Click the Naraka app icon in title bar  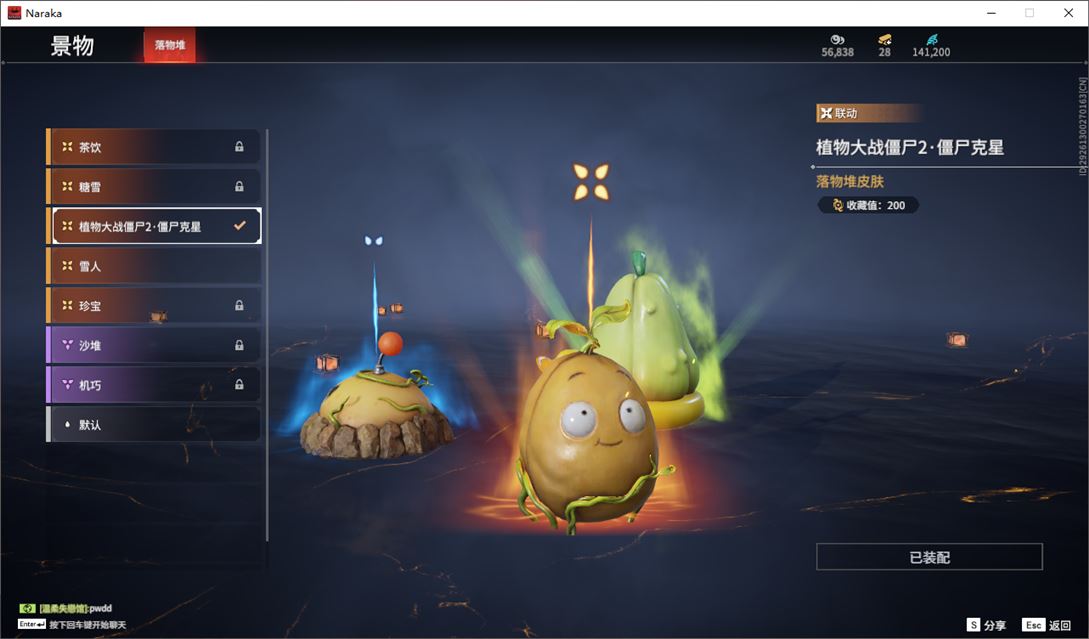pos(14,13)
